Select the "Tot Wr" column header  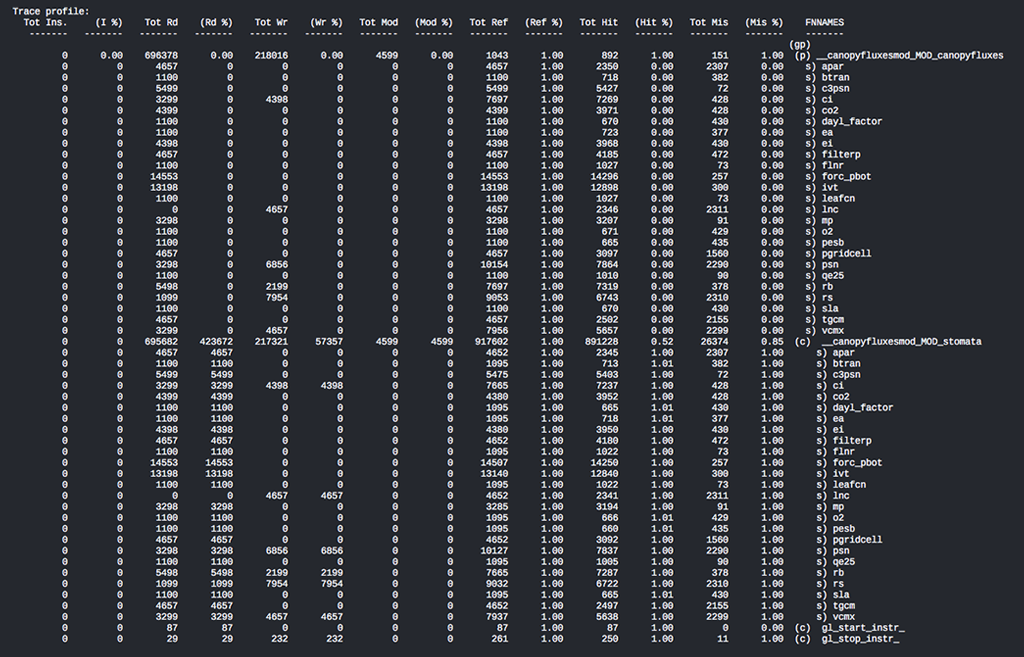270,22
